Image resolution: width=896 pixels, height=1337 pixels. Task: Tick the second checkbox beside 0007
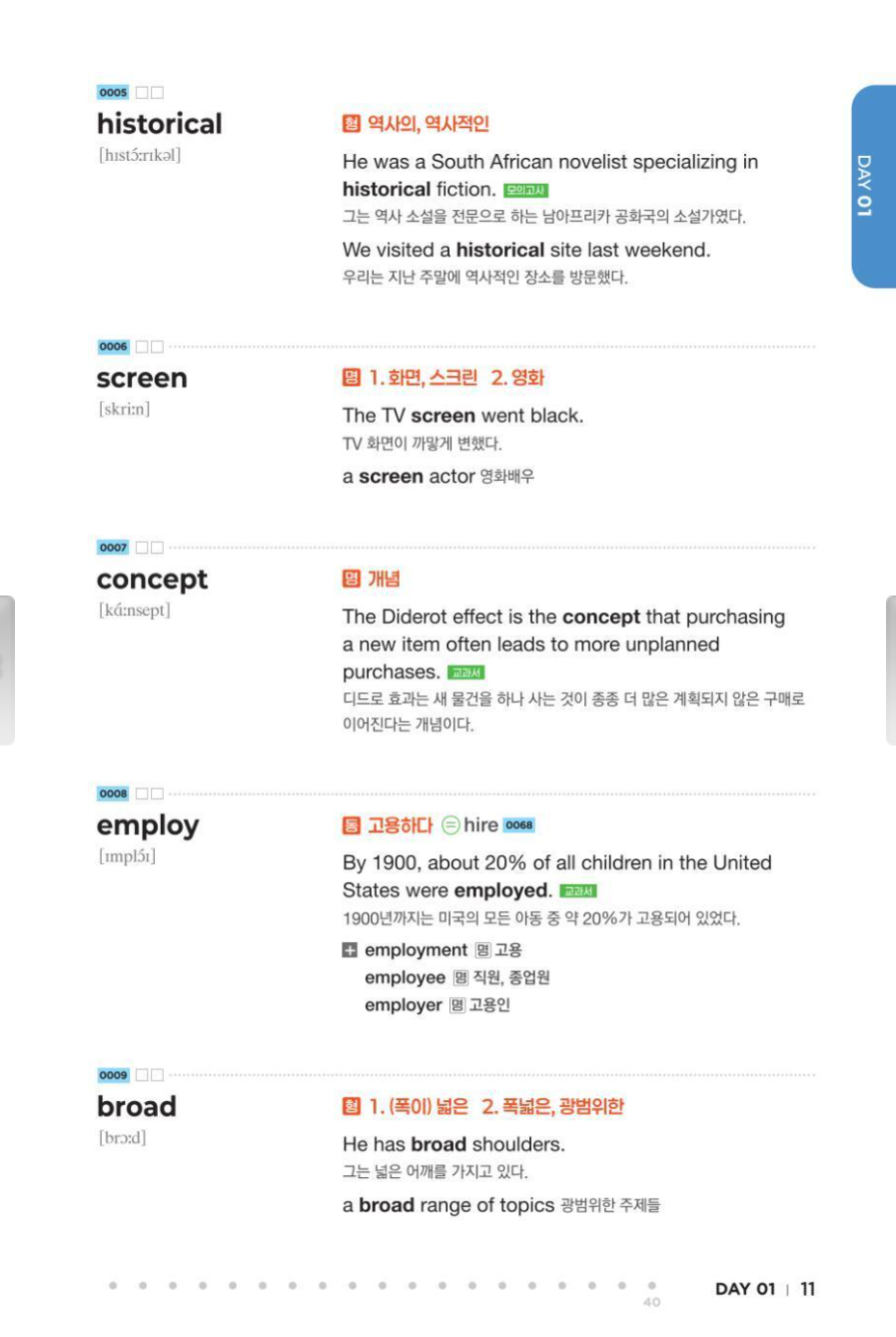157,548
